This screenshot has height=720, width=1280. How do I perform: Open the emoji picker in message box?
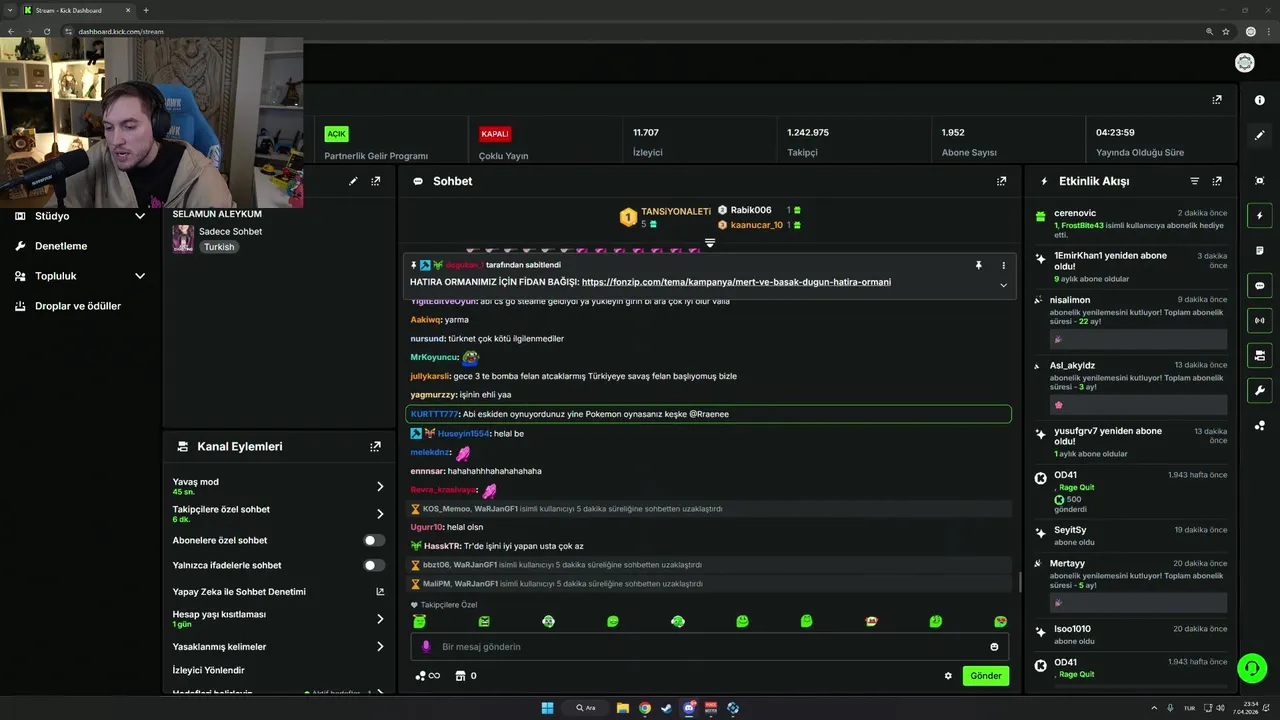click(994, 647)
